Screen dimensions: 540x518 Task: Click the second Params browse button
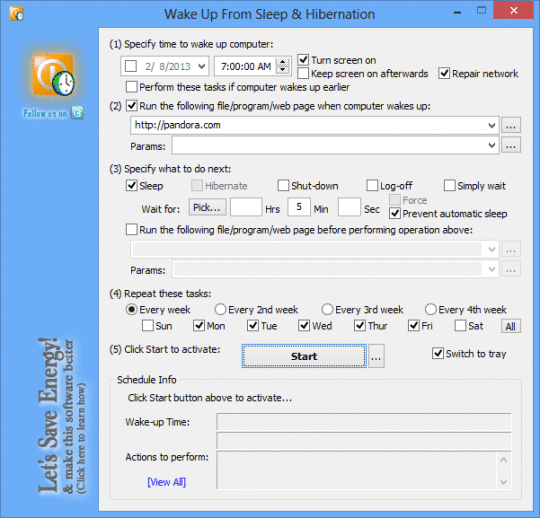point(511,269)
